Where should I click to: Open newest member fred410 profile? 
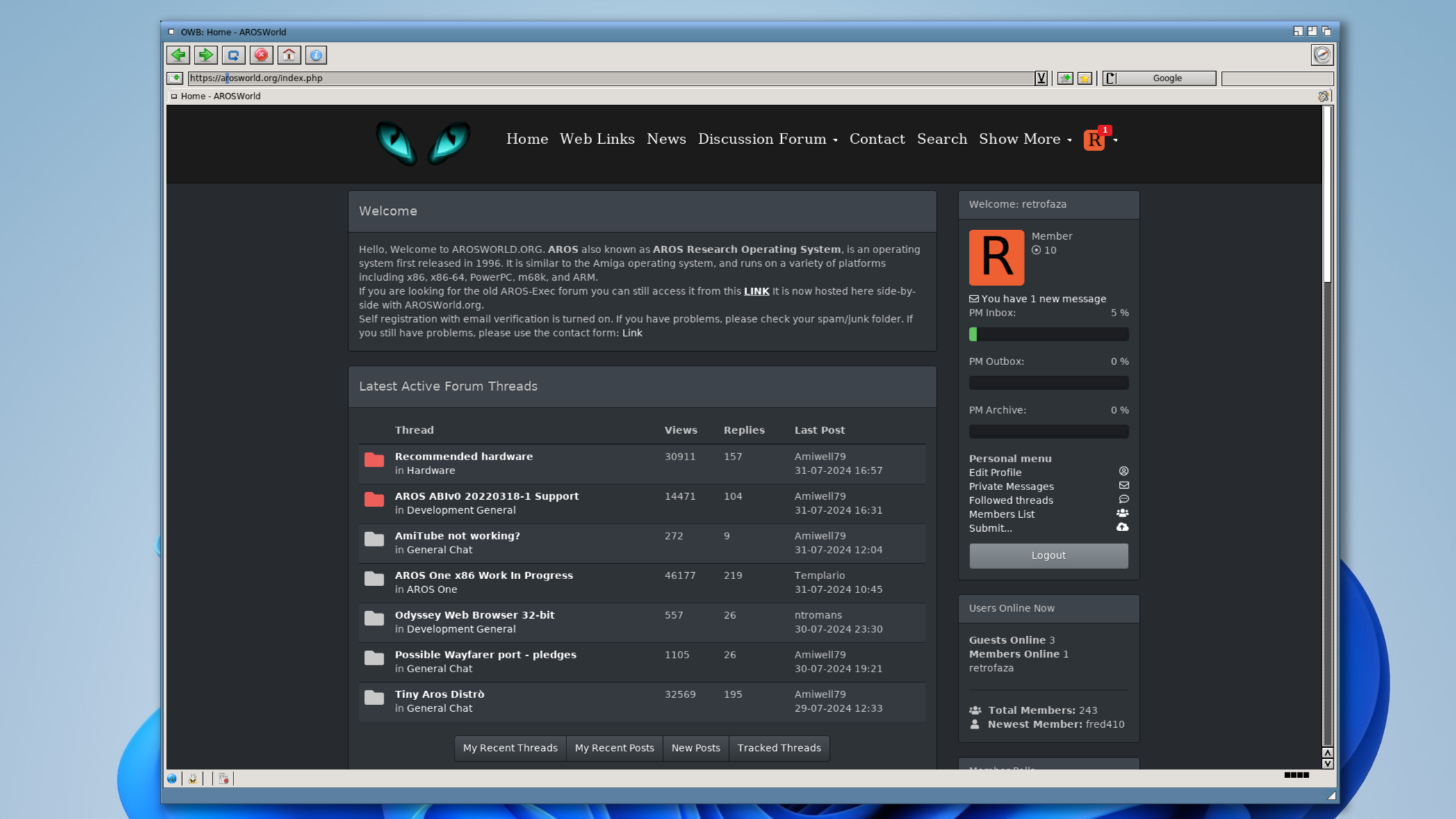[x=1104, y=724]
